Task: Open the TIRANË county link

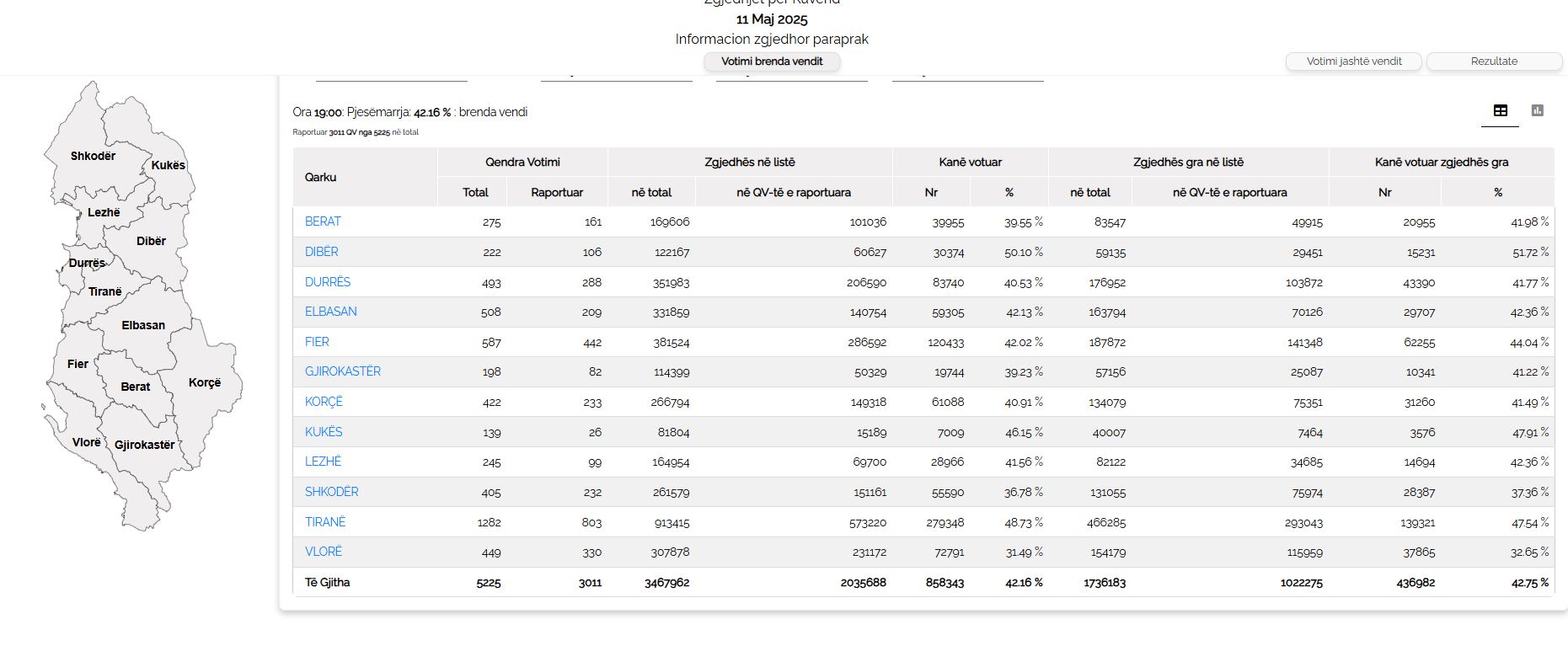Action: pos(325,522)
